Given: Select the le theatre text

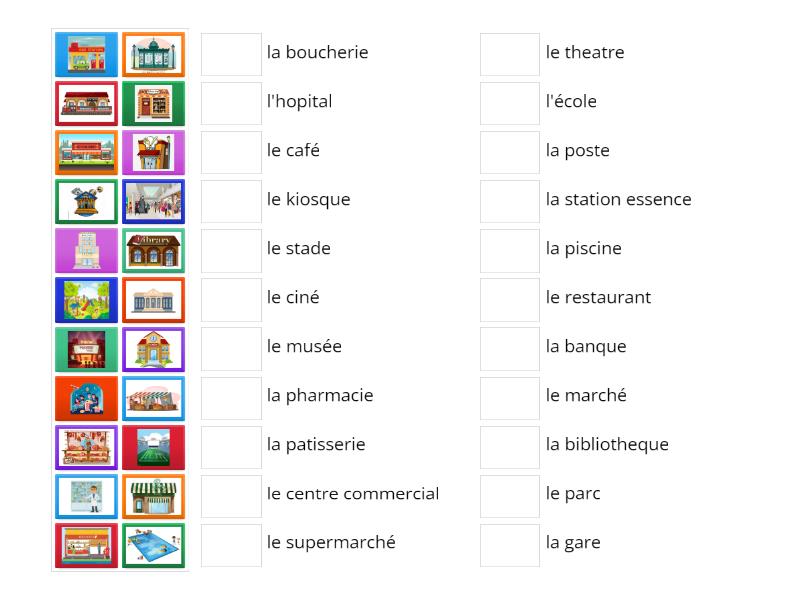Looking at the screenshot, I should 585,53.
